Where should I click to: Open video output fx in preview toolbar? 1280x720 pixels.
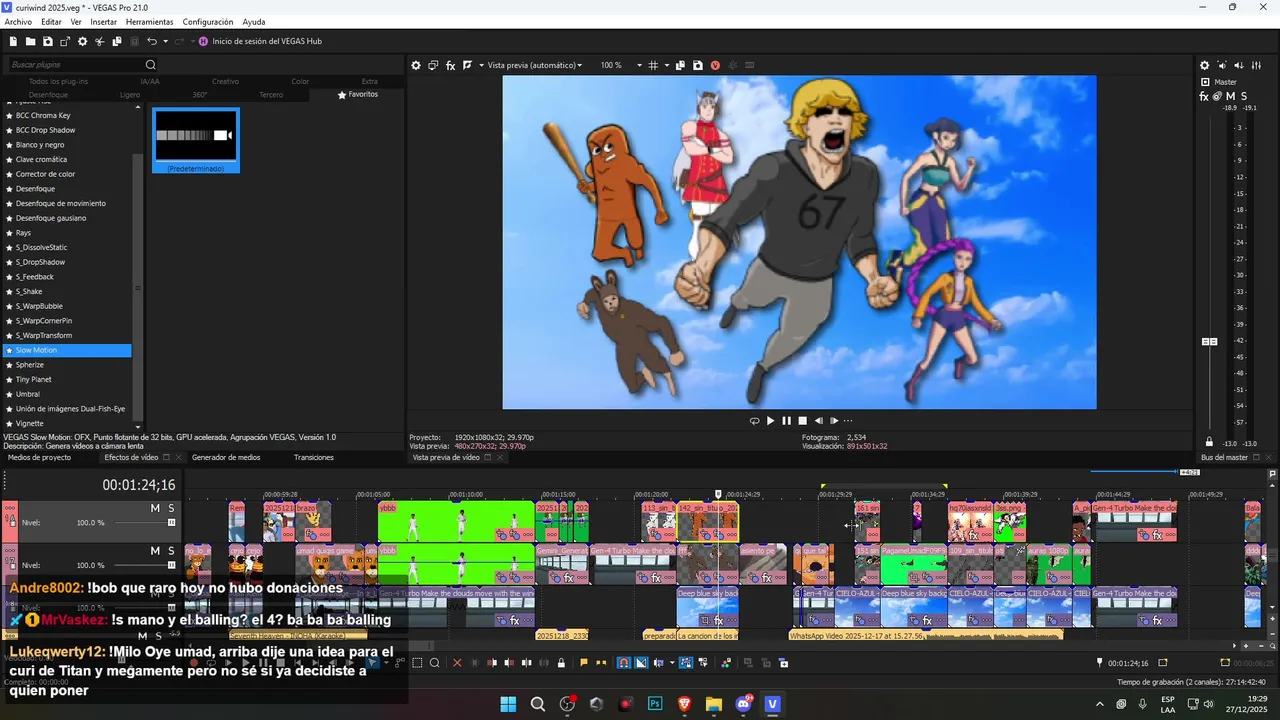click(x=451, y=65)
